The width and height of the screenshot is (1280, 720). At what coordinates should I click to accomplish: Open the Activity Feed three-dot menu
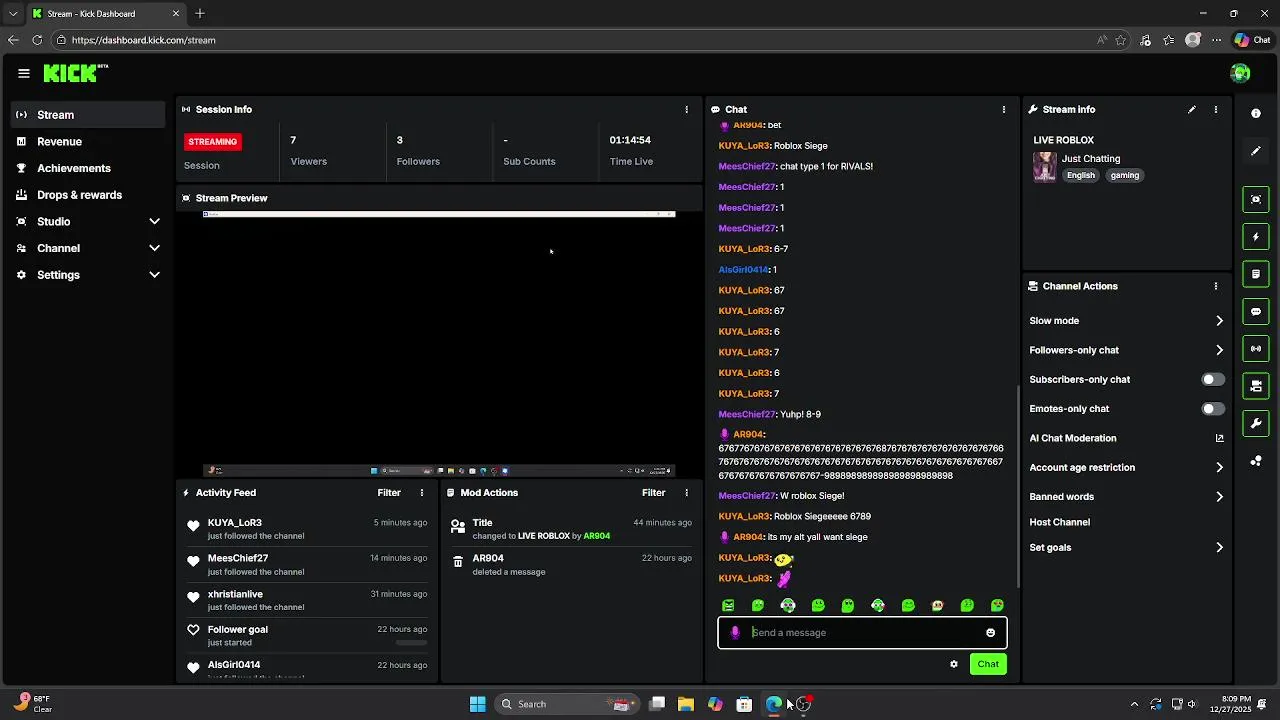tap(422, 493)
